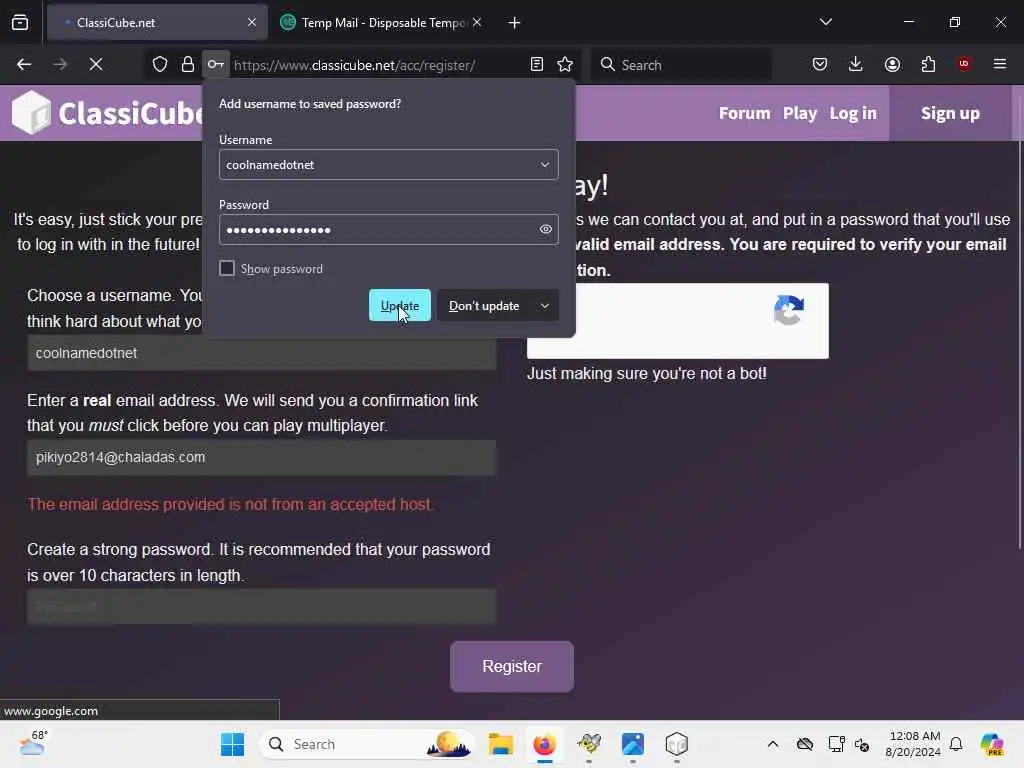Click the display network tray icon

[x=836, y=744]
